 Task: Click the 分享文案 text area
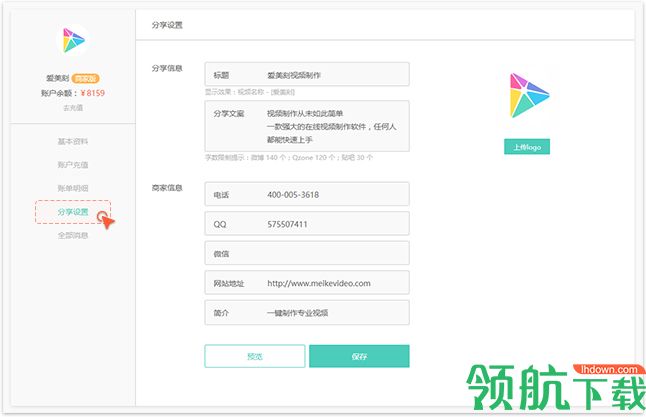coord(307,126)
